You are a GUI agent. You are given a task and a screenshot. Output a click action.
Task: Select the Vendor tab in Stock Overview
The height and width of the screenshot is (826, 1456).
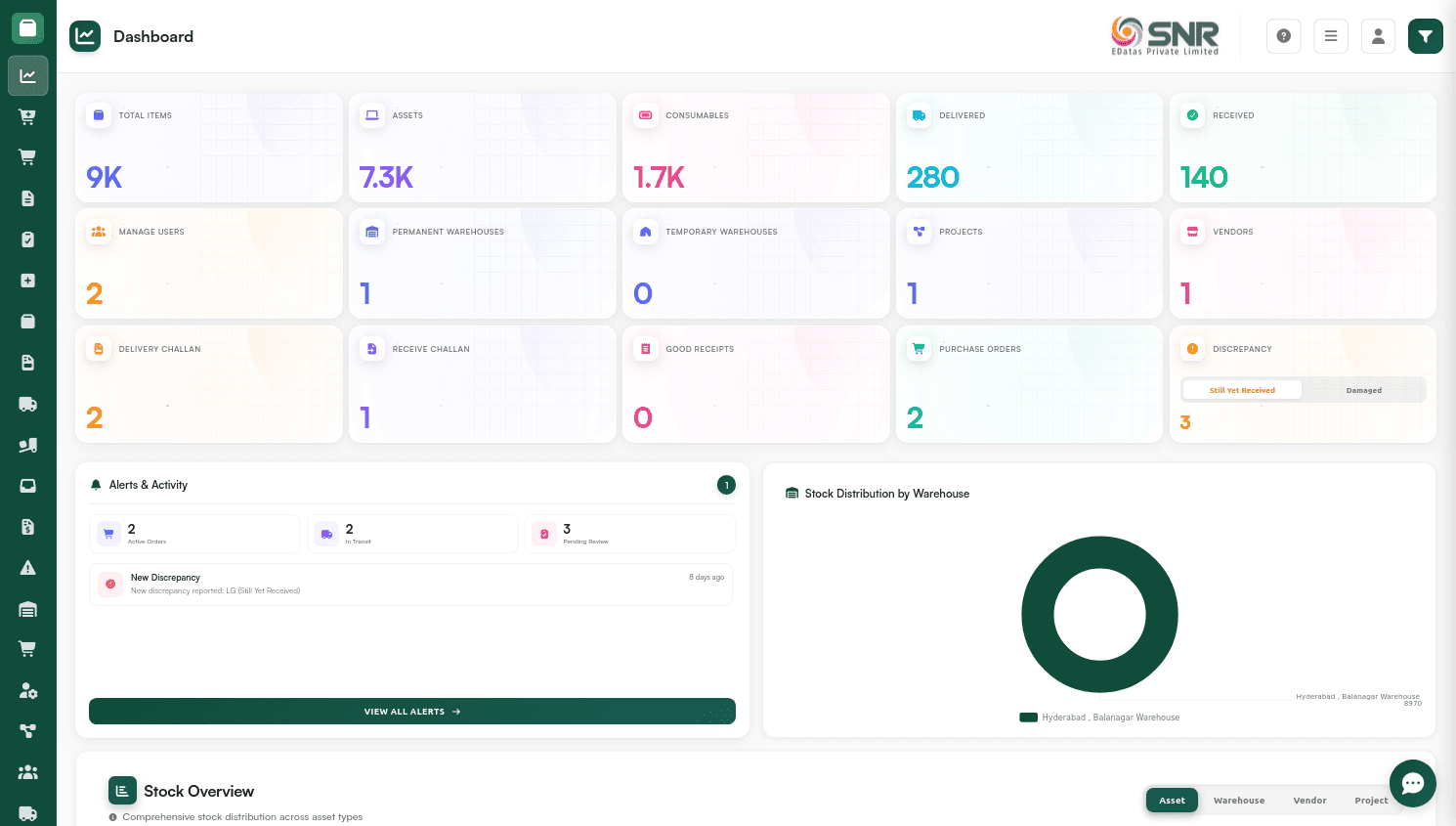tap(1309, 801)
